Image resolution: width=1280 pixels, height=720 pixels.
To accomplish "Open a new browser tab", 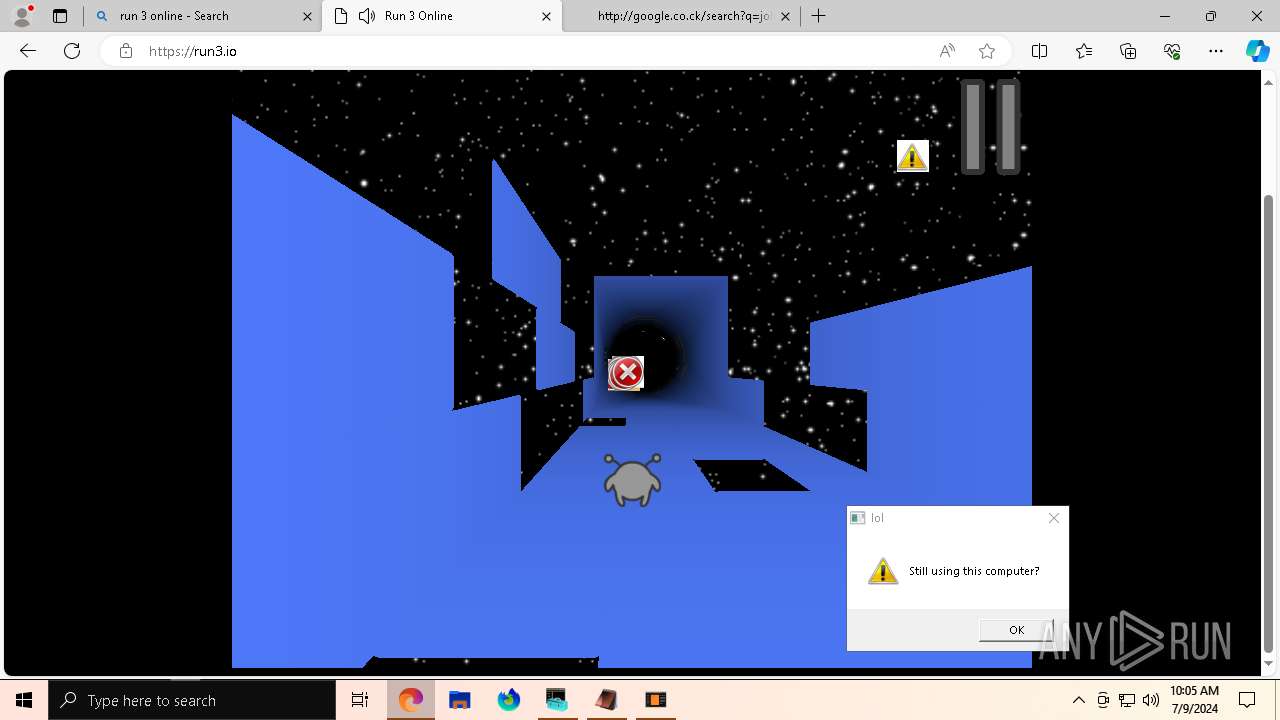I will tap(819, 16).
